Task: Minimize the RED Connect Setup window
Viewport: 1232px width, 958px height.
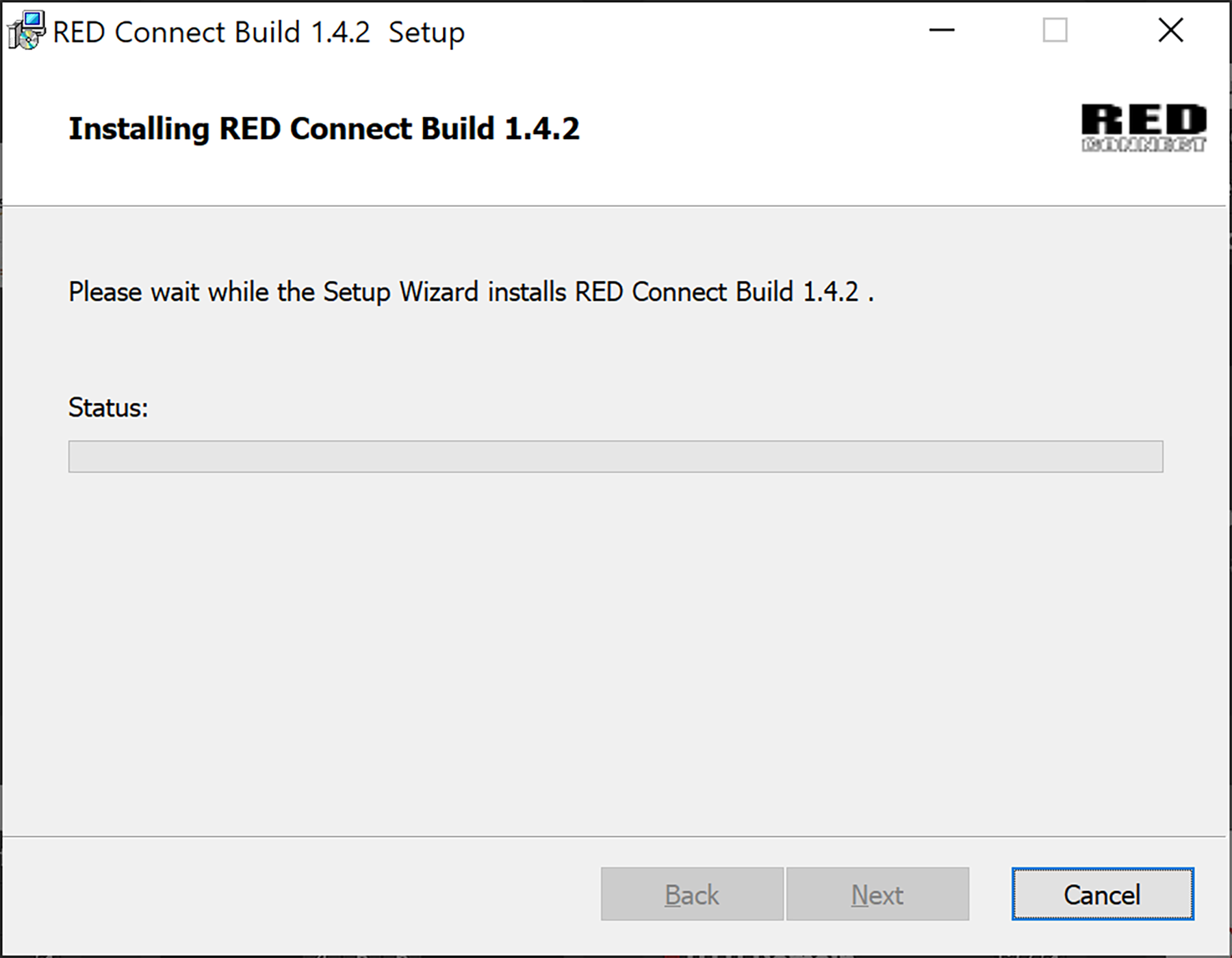Action: (x=942, y=30)
